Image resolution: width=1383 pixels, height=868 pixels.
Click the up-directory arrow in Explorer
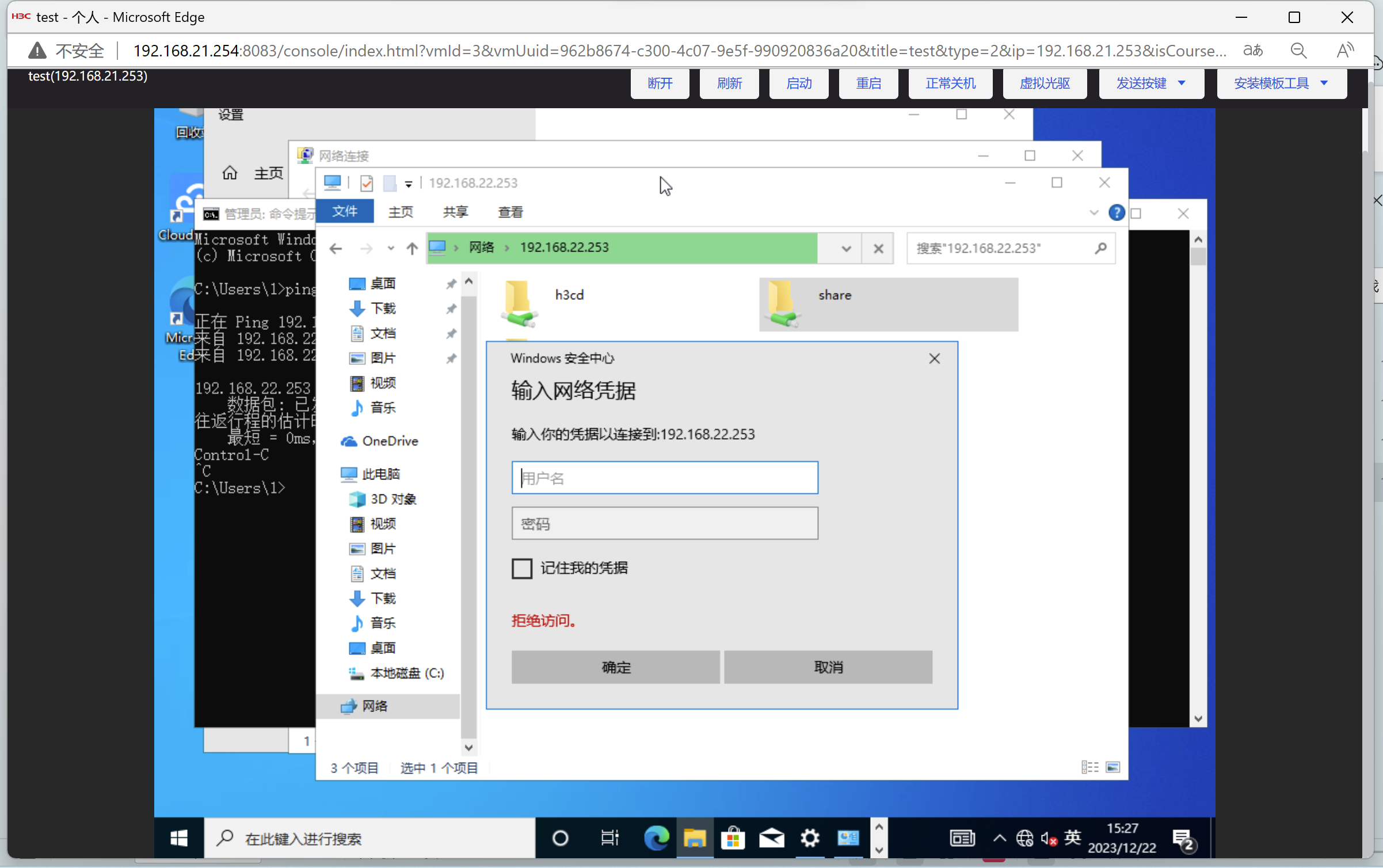pyautogui.click(x=412, y=248)
